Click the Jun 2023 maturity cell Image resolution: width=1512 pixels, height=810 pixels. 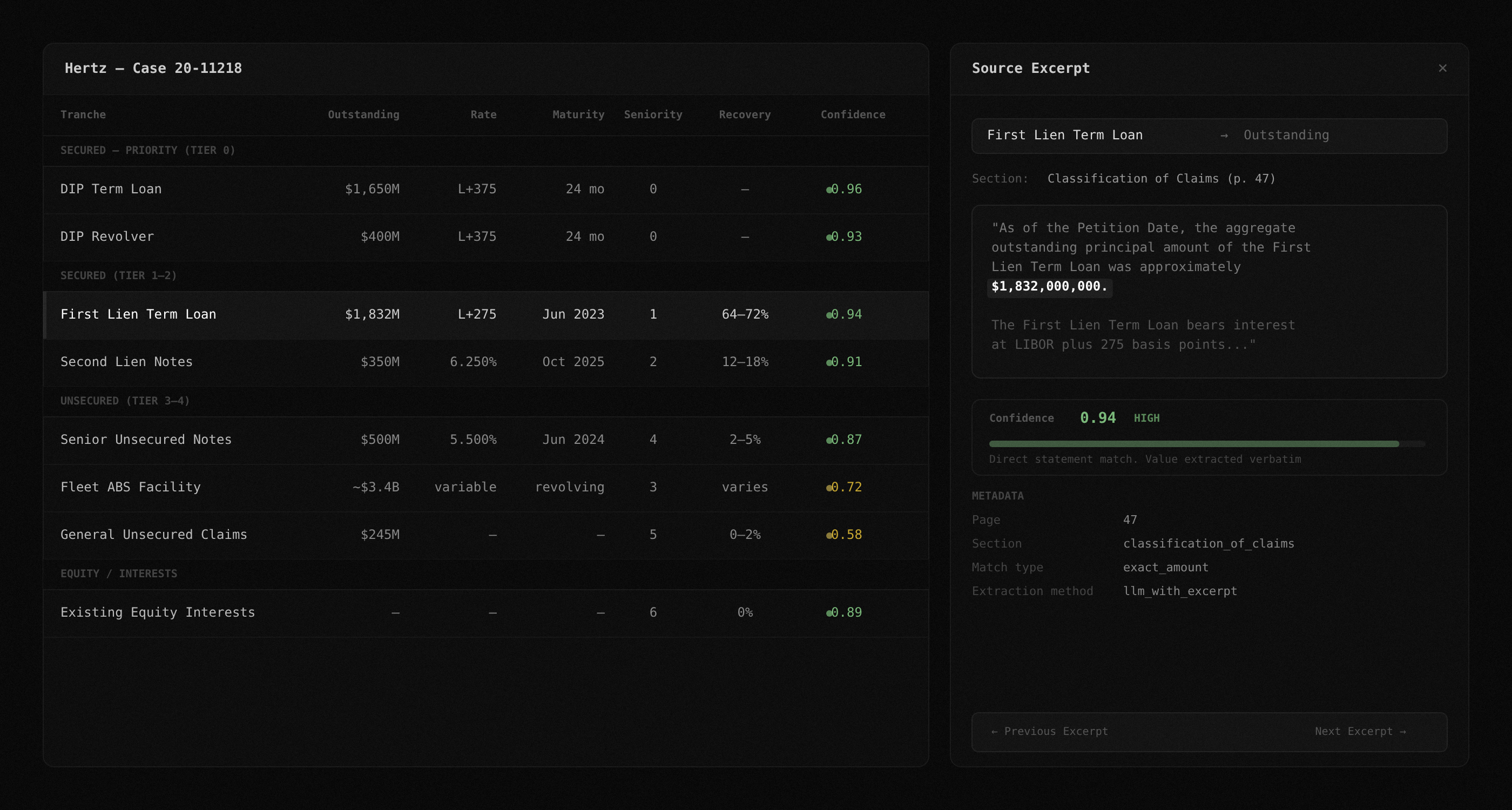(573, 315)
